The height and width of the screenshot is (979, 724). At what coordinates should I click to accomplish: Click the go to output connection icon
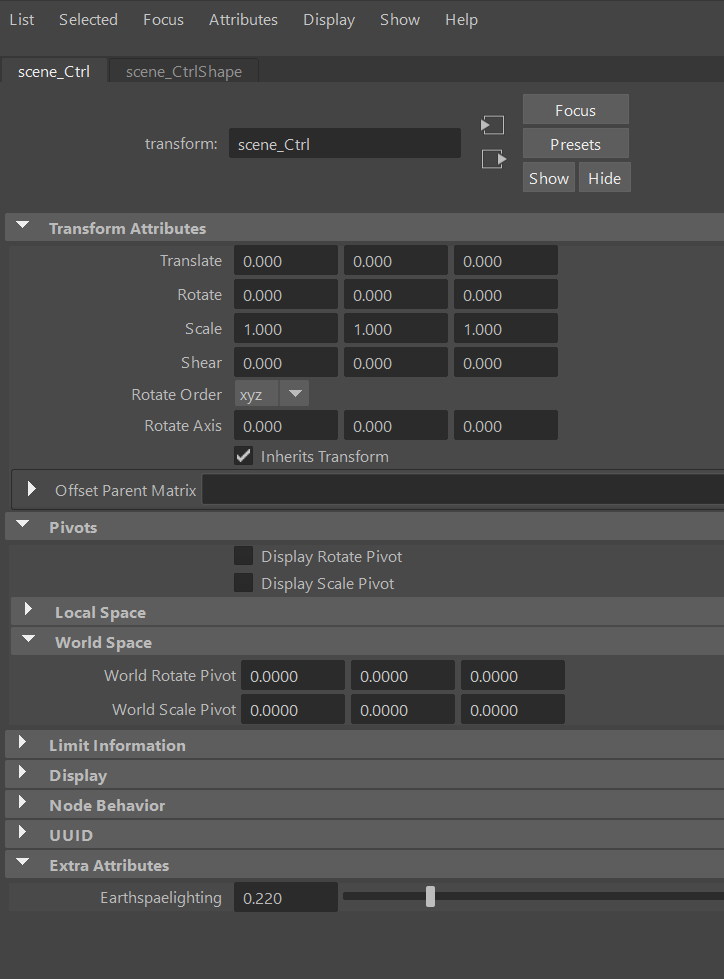(x=493, y=159)
